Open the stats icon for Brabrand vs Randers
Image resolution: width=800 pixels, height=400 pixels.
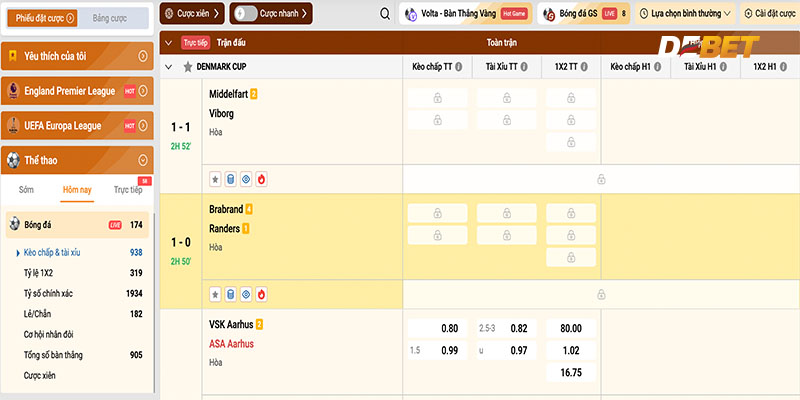pos(230,295)
